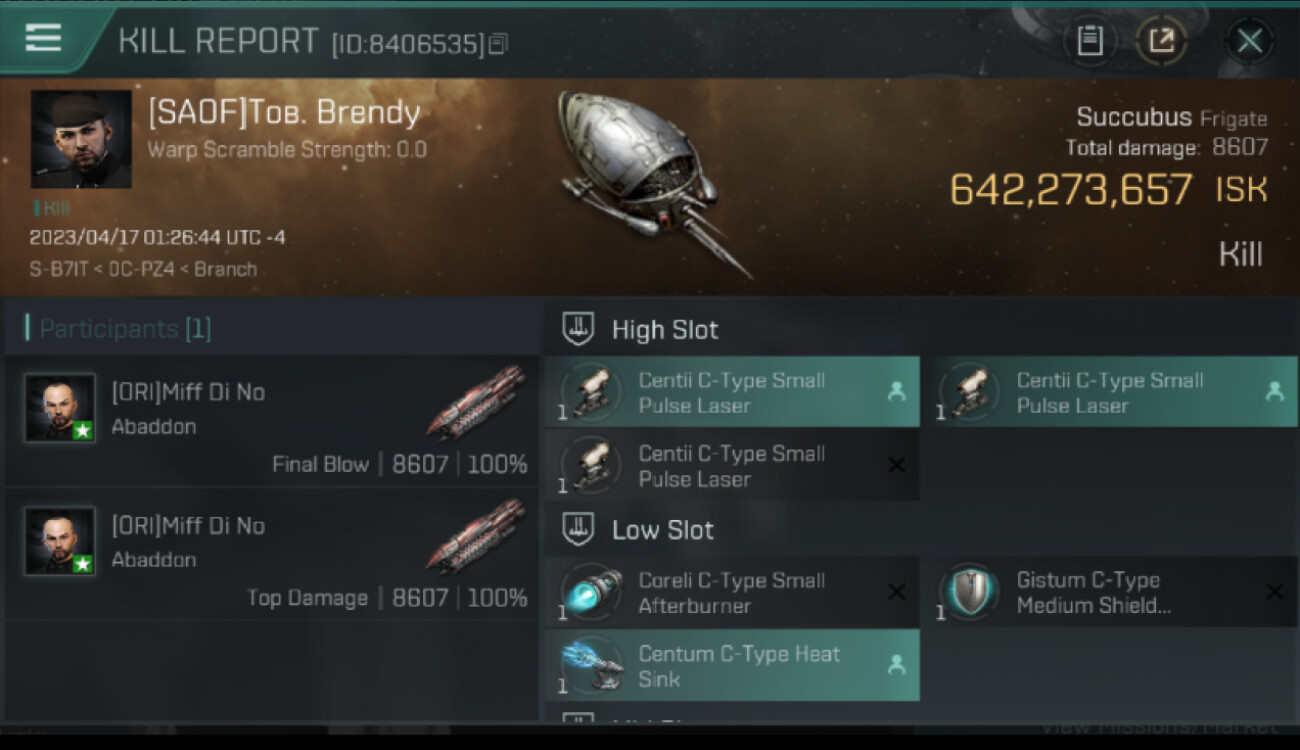1300x750 pixels.
Task: Open the Gistum C-Type Medium Shield module
Action: 1110,593
